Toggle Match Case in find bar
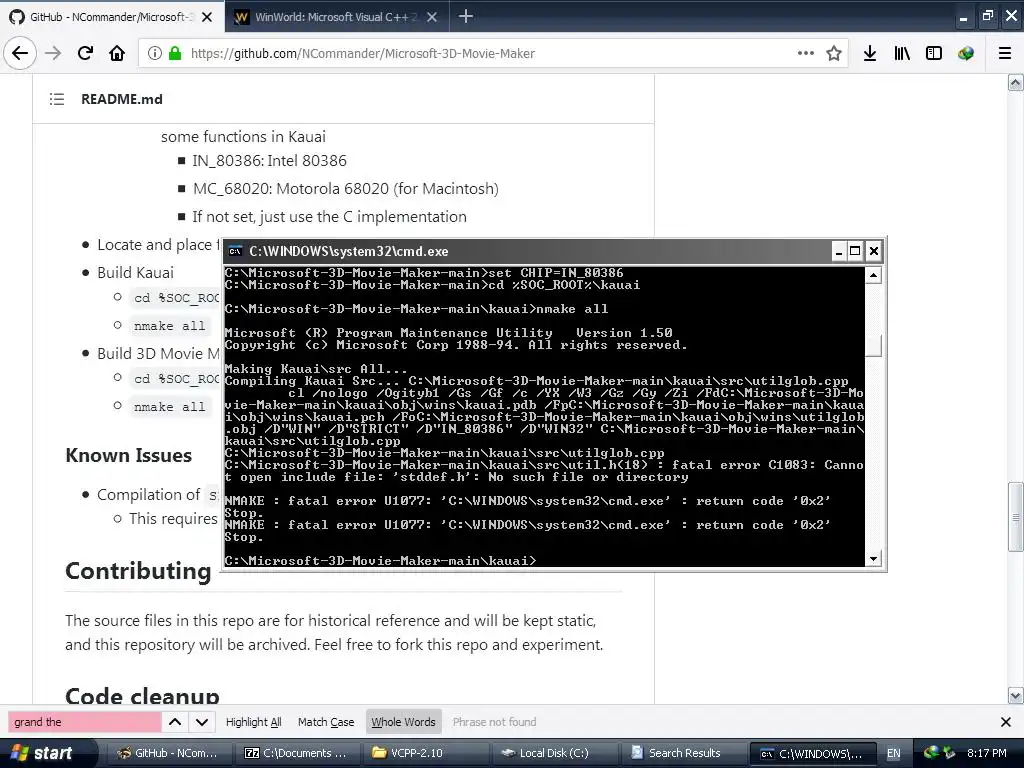Image resolution: width=1024 pixels, height=768 pixels. pyautogui.click(x=326, y=722)
